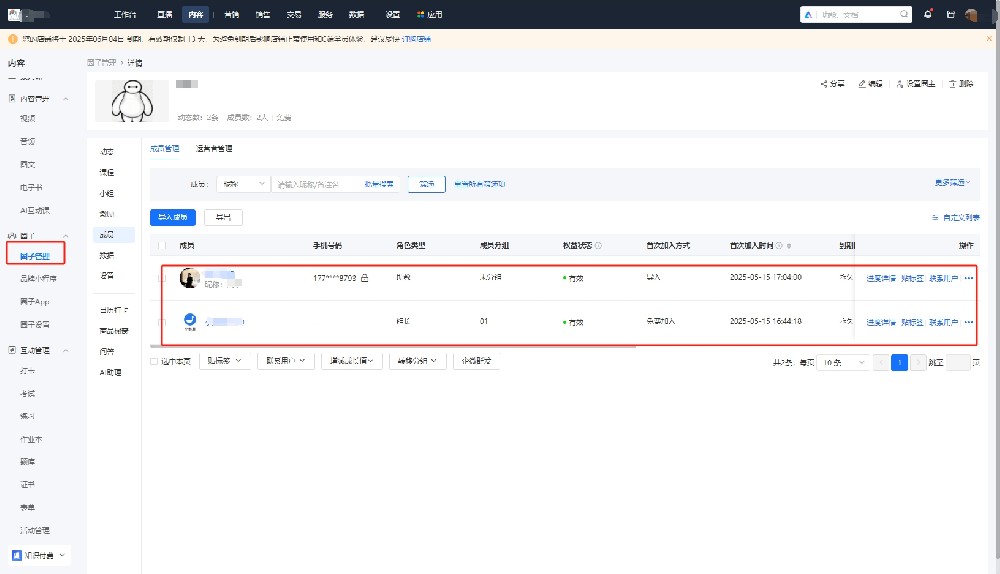
Task: Open 数据 in the top navigation bar
Action: point(357,14)
